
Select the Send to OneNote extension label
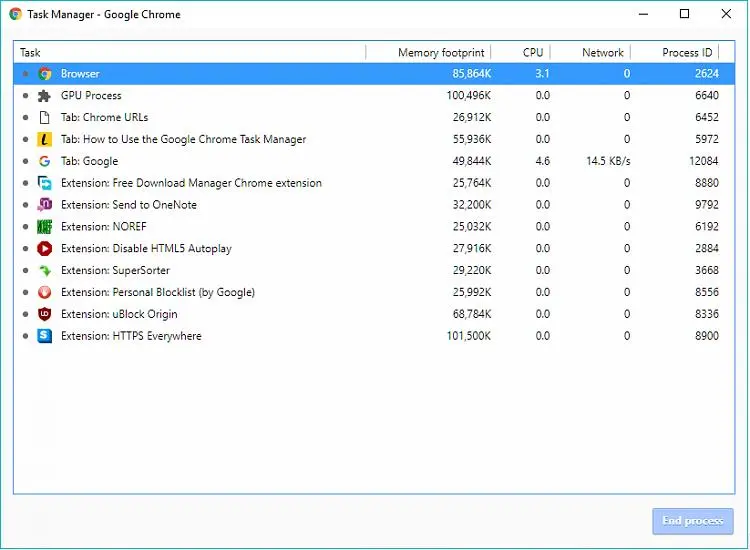pyautogui.click(x=129, y=205)
